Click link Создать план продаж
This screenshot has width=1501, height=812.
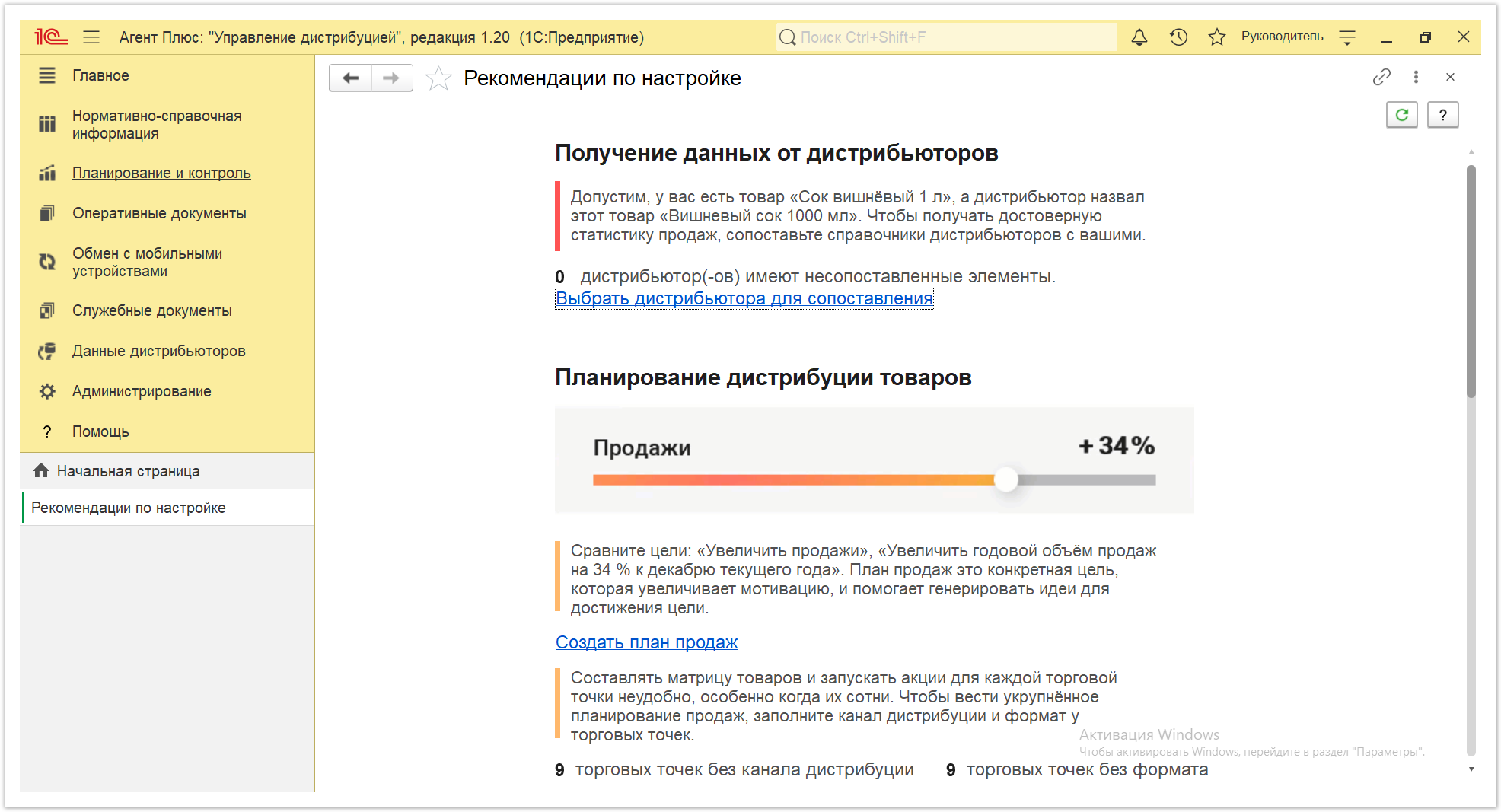(646, 642)
